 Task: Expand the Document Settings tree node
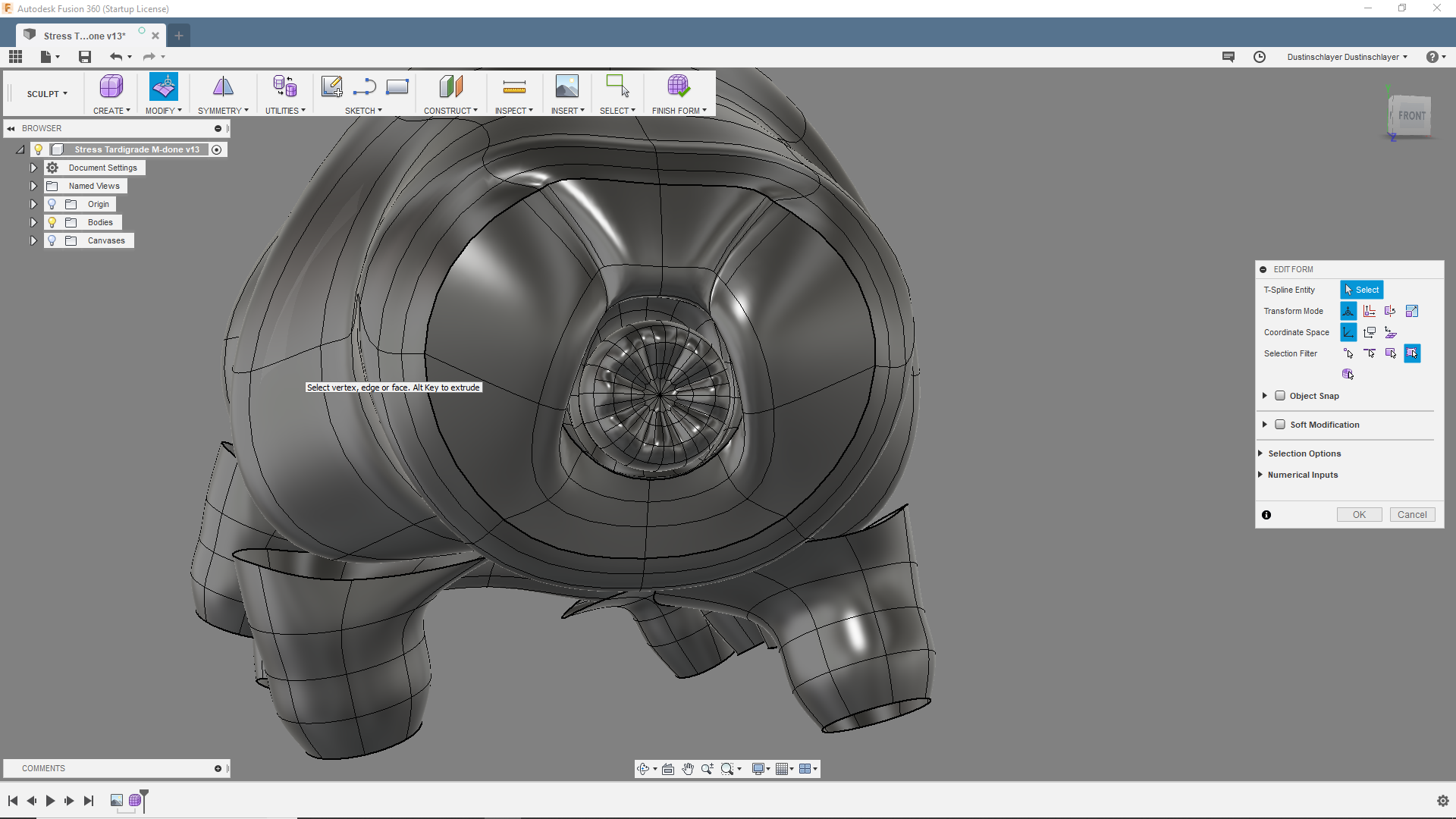33,168
